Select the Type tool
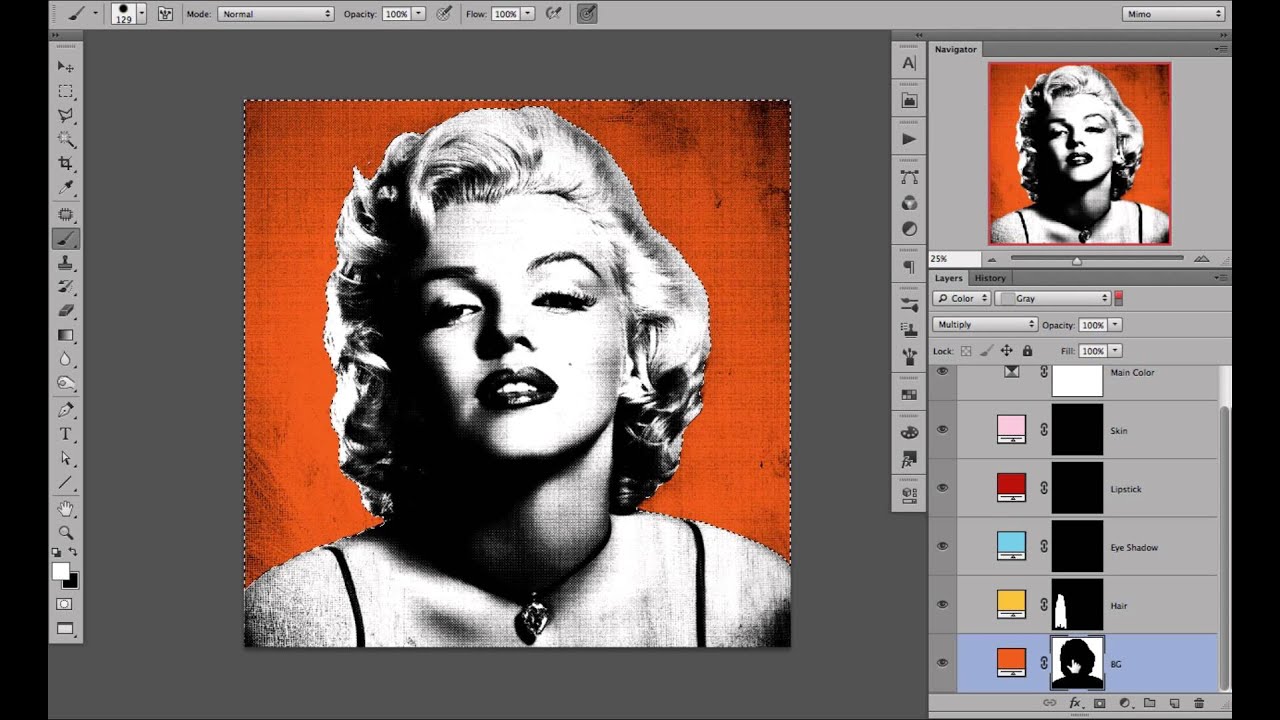The image size is (1280, 720). coord(65,434)
